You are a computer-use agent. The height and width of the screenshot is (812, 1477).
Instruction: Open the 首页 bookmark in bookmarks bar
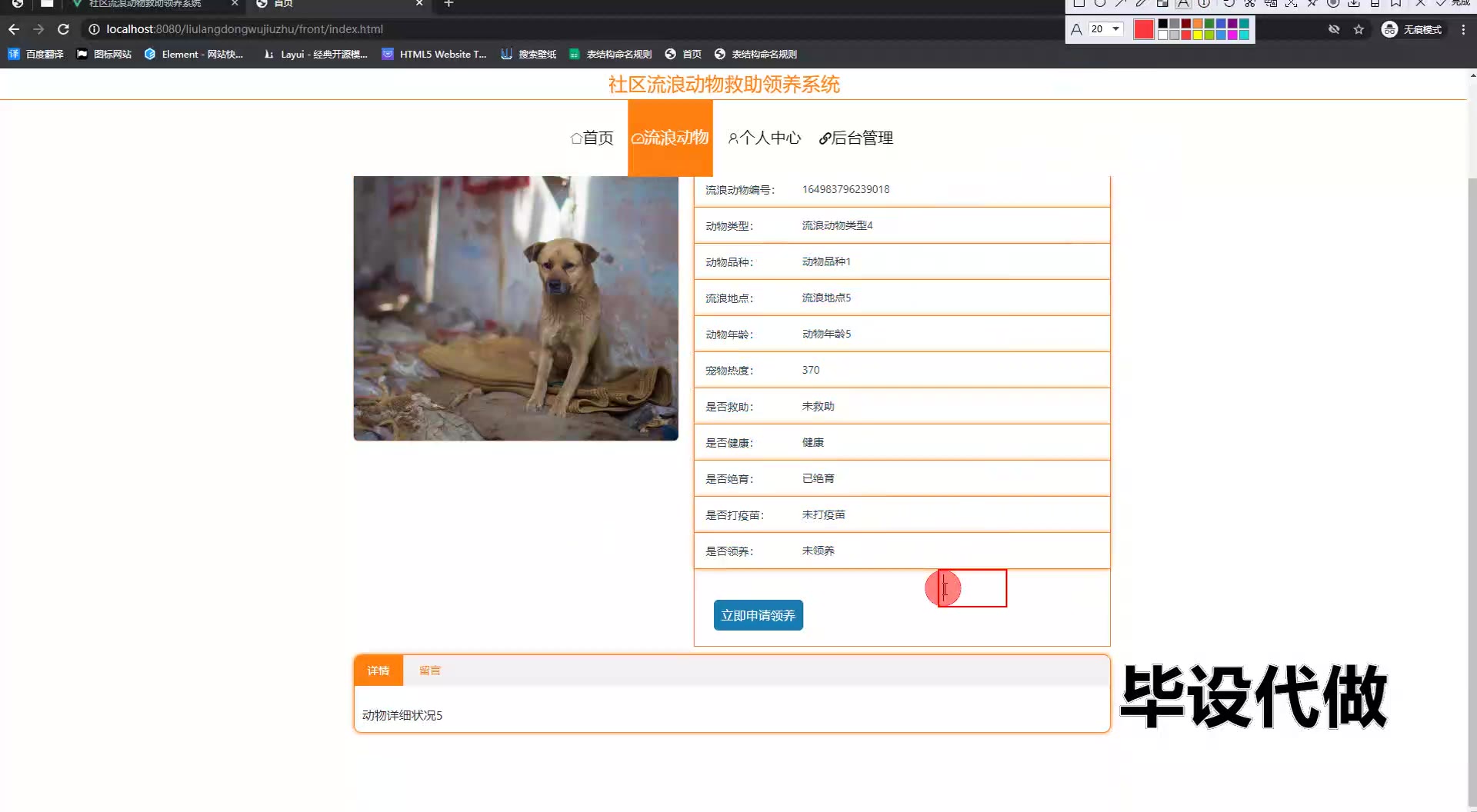tap(684, 54)
